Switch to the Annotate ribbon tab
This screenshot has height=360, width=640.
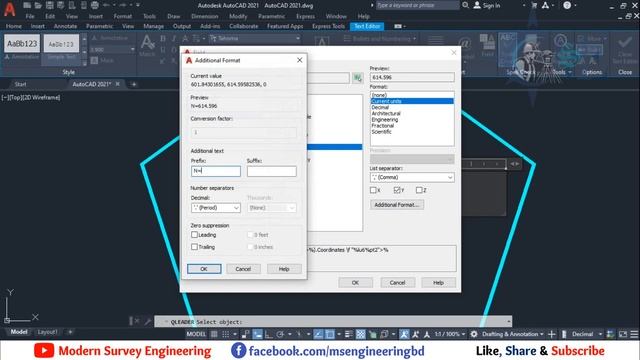click(x=65, y=26)
